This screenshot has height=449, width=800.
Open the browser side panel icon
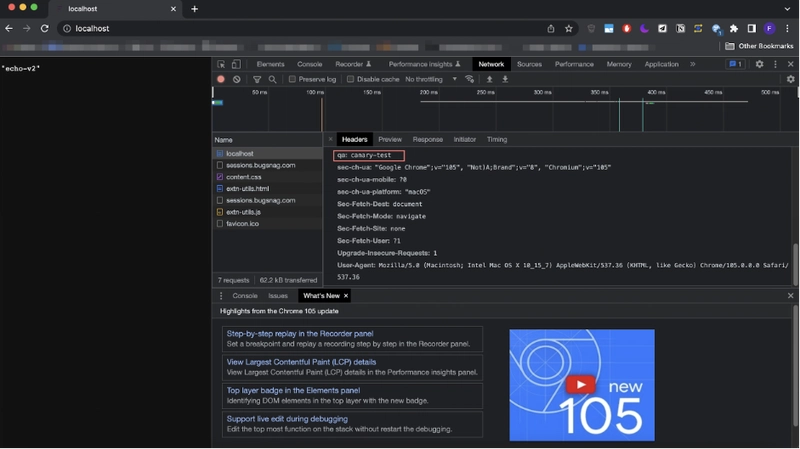(x=752, y=29)
